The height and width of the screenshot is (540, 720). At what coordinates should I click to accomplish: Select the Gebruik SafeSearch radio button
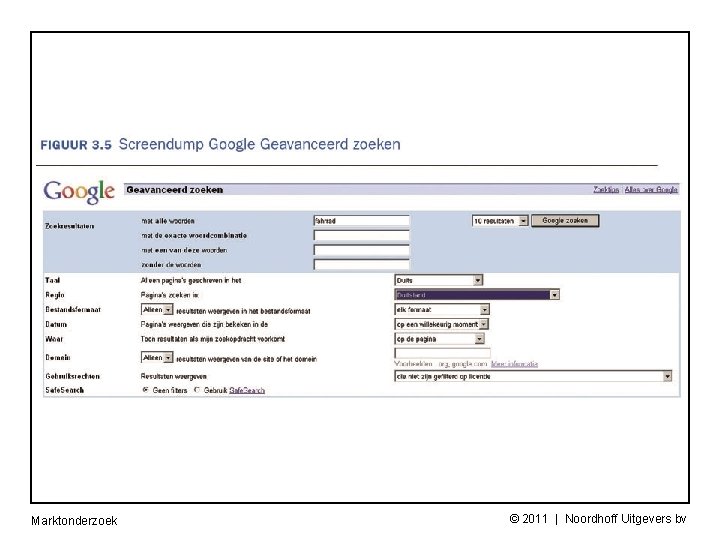pyautogui.click(x=197, y=390)
